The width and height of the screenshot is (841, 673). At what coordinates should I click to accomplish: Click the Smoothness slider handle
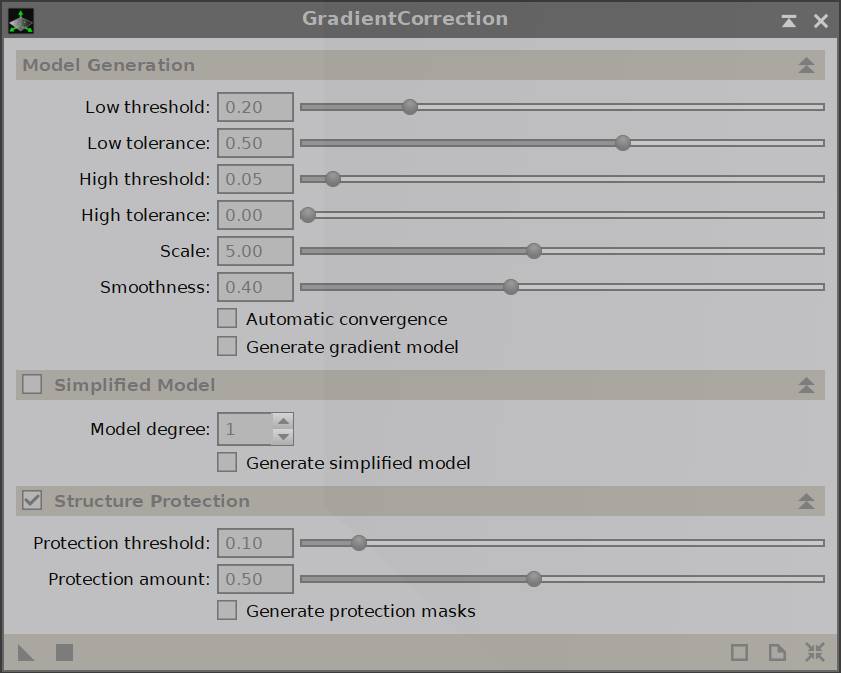click(511, 287)
